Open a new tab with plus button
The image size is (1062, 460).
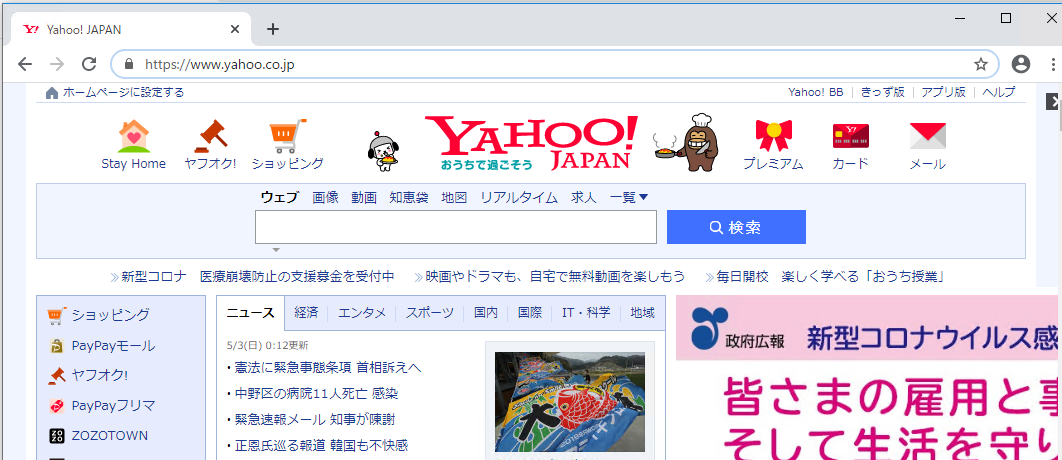pyautogui.click(x=272, y=29)
